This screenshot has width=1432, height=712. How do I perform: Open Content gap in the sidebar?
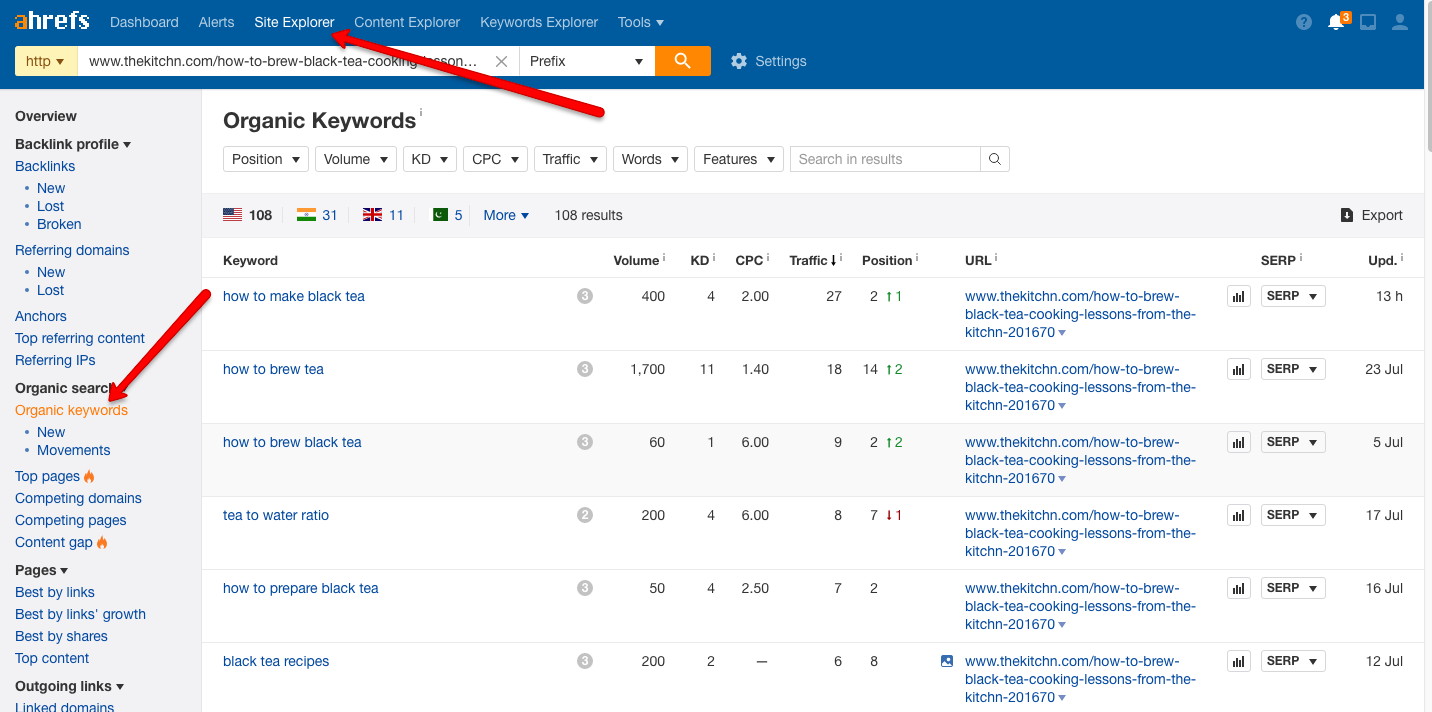54,542
